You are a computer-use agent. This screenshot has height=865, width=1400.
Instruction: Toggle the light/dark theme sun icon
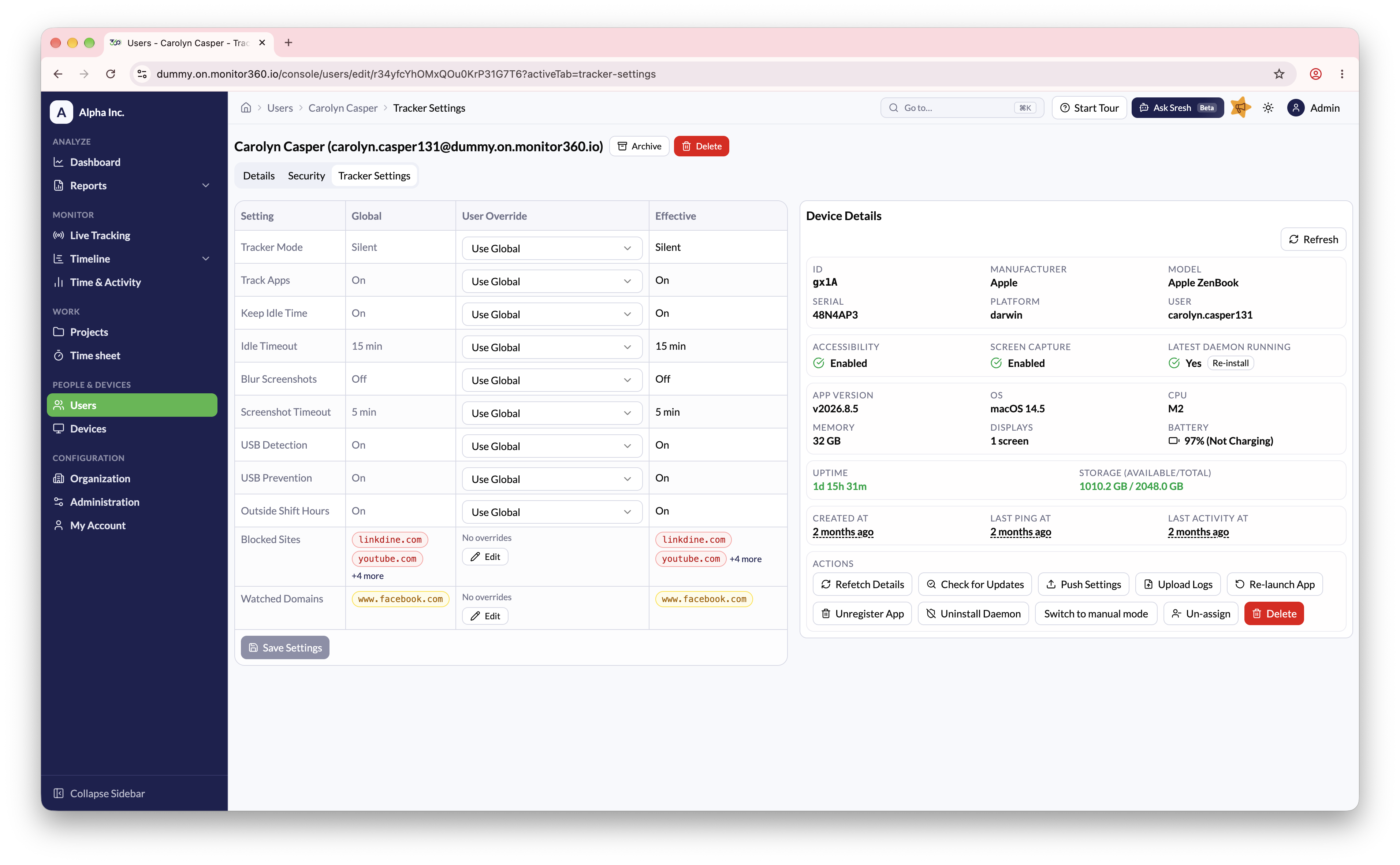1268,108
